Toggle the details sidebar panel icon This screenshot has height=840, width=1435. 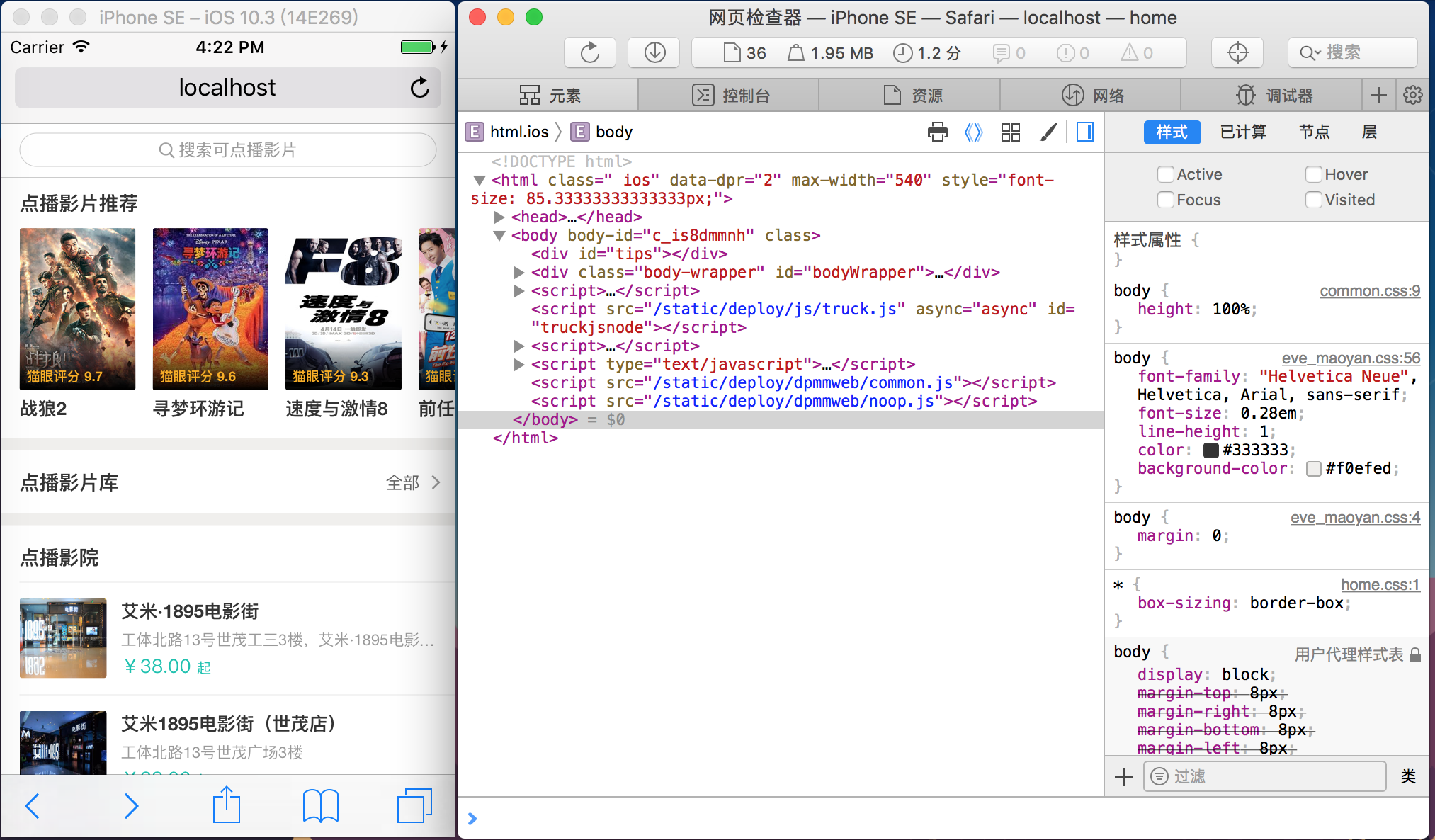1084,132
